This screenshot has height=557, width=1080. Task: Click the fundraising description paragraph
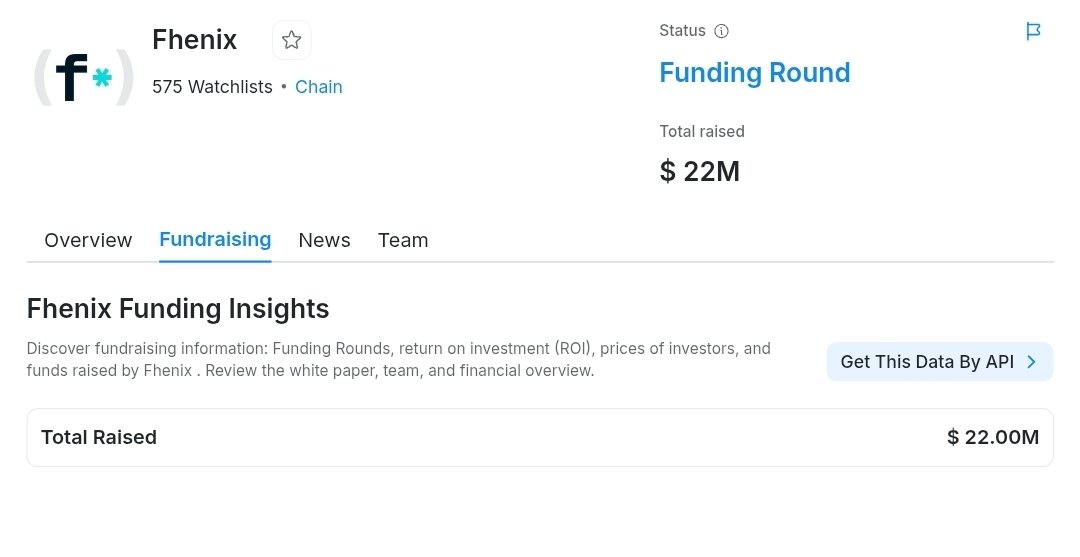[398, 359]
